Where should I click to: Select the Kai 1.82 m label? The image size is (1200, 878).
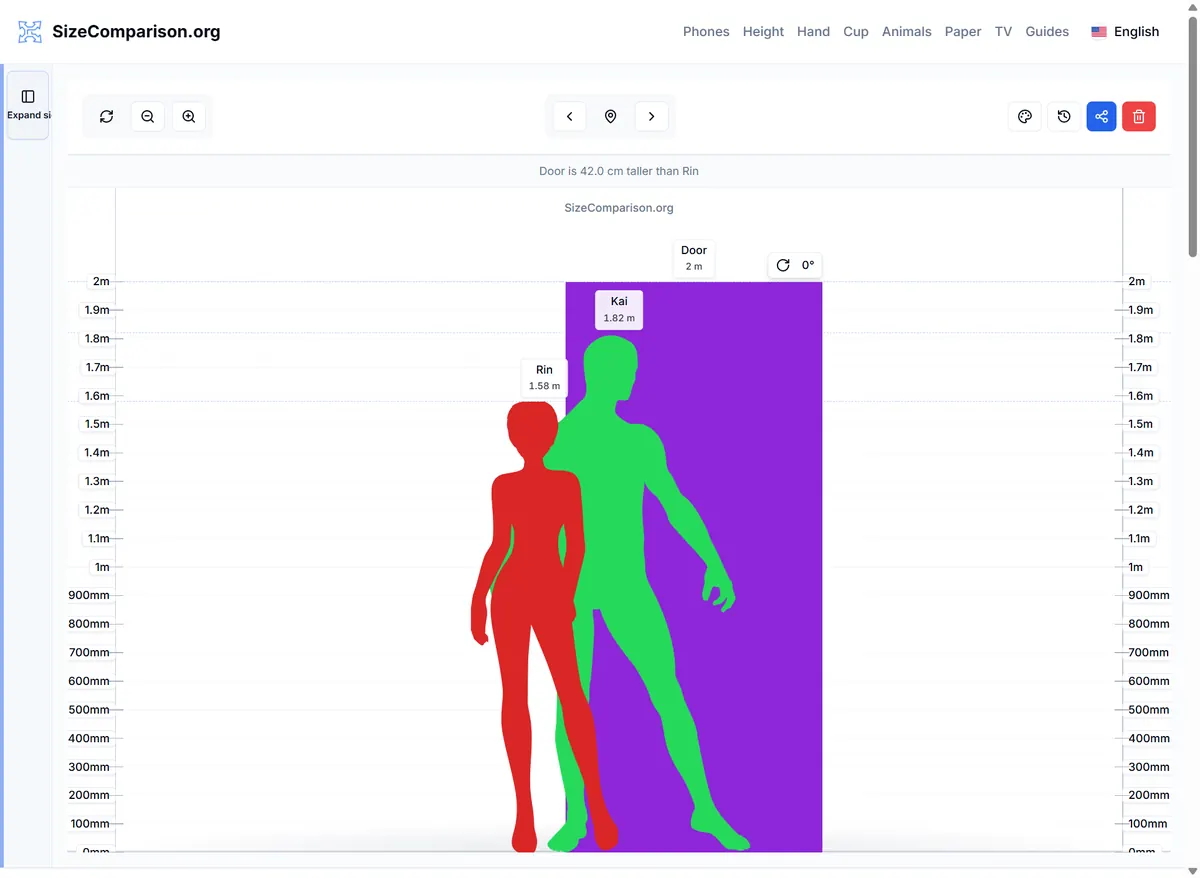[619, 310]
